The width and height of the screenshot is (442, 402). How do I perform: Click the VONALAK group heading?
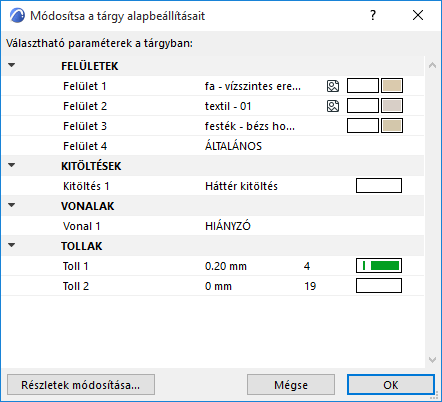click(x=88, y=206)
